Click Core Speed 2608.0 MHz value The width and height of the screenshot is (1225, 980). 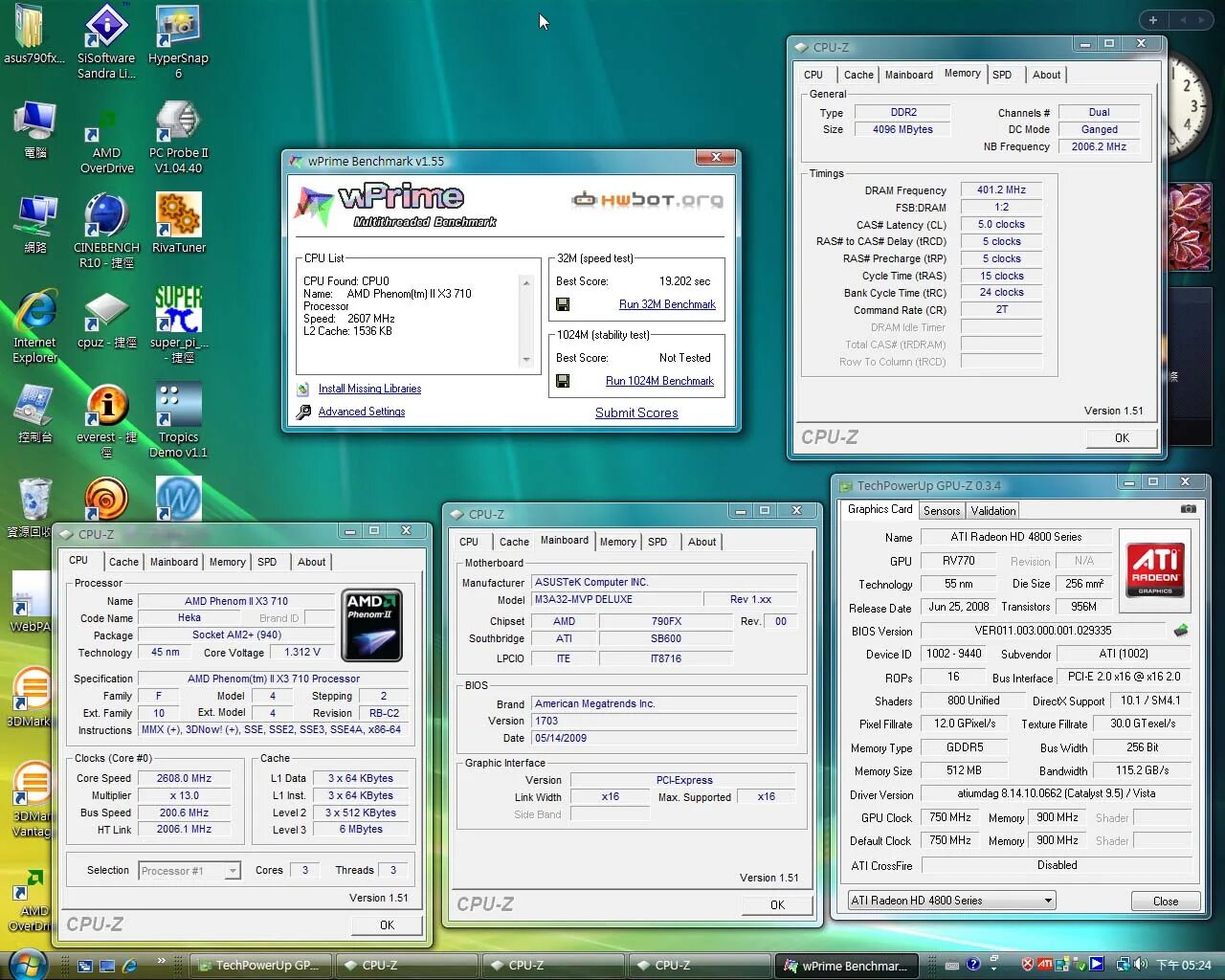point(184,778)
